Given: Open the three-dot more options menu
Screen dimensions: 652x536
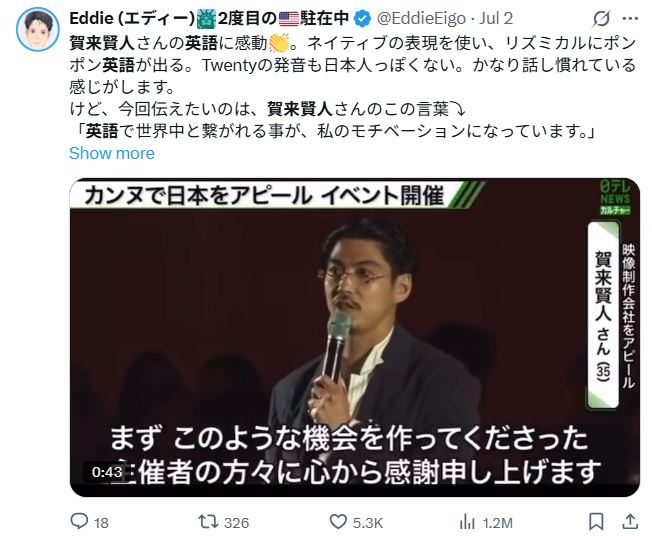Looking at the screenshot, I should [x=630, y=18].
